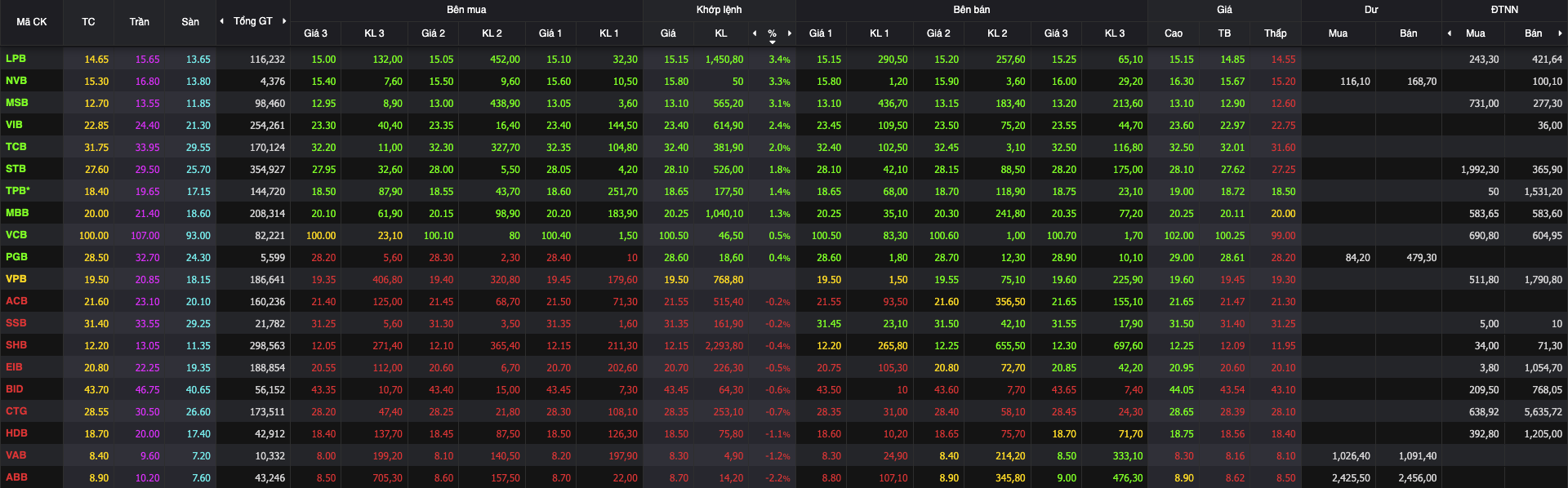Click left arrow beside ĐTNN Mua header
The image size is (1568, 488).
pos(1450,33)
